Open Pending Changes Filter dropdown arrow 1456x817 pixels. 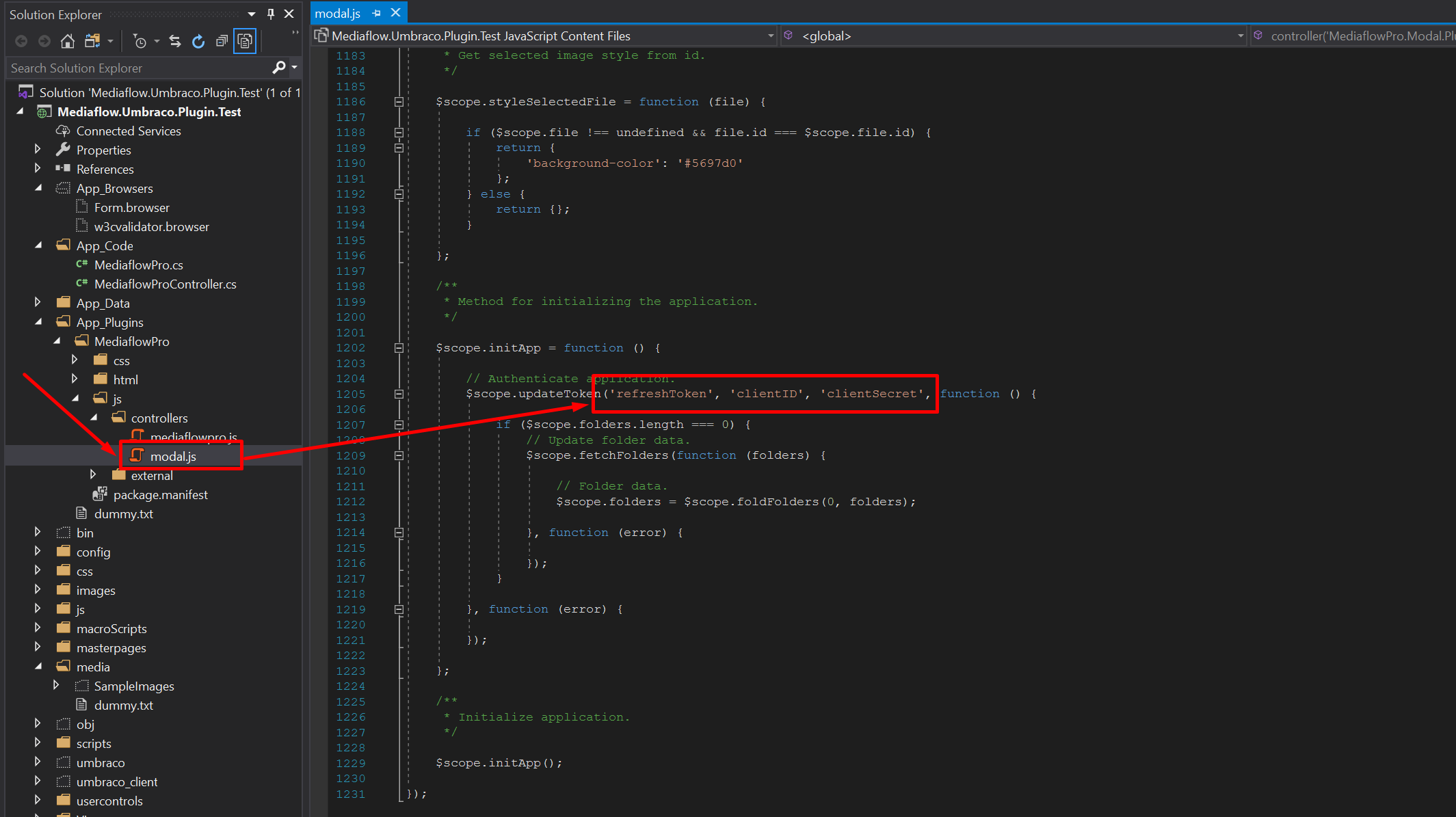[157, 41]
